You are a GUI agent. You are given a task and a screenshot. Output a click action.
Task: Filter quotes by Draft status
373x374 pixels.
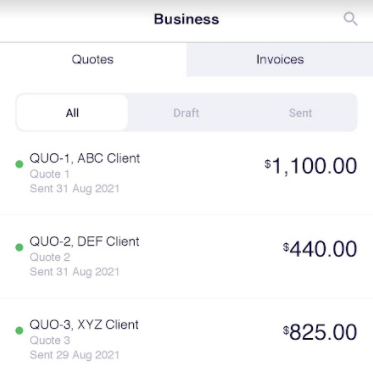tap(186, 113)
